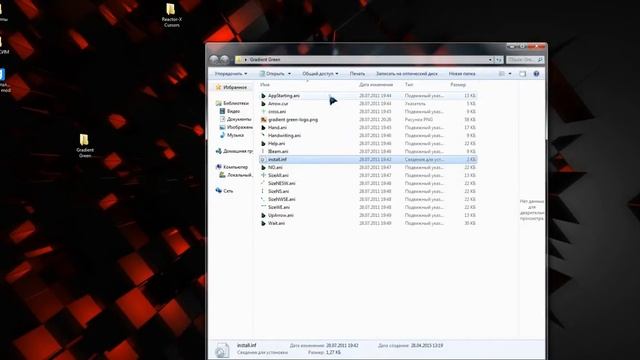Screen dimensions: 640x360
Task: Select the Hand.ani file
Action: pyautogui.click(x=368, y=128)
